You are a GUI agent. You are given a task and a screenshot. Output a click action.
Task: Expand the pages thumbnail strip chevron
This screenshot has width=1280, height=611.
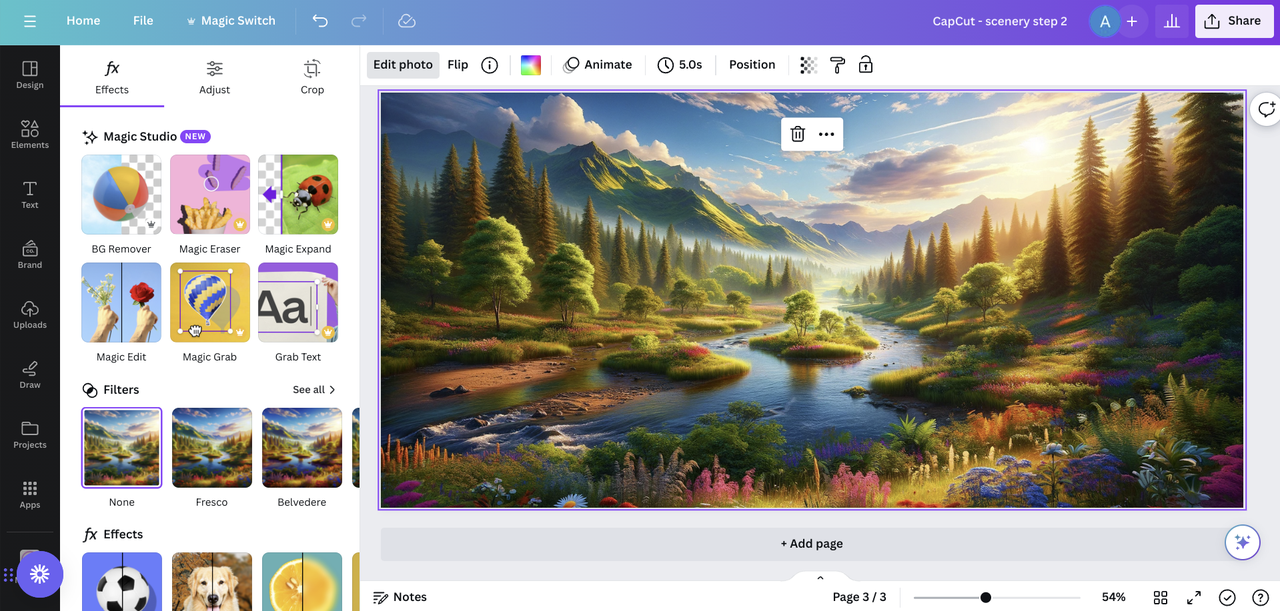point(820,578)
